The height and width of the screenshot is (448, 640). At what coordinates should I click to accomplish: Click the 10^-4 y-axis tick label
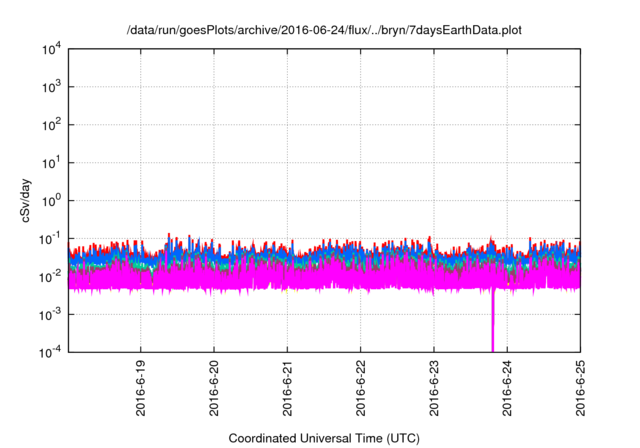tap(50, 352)
